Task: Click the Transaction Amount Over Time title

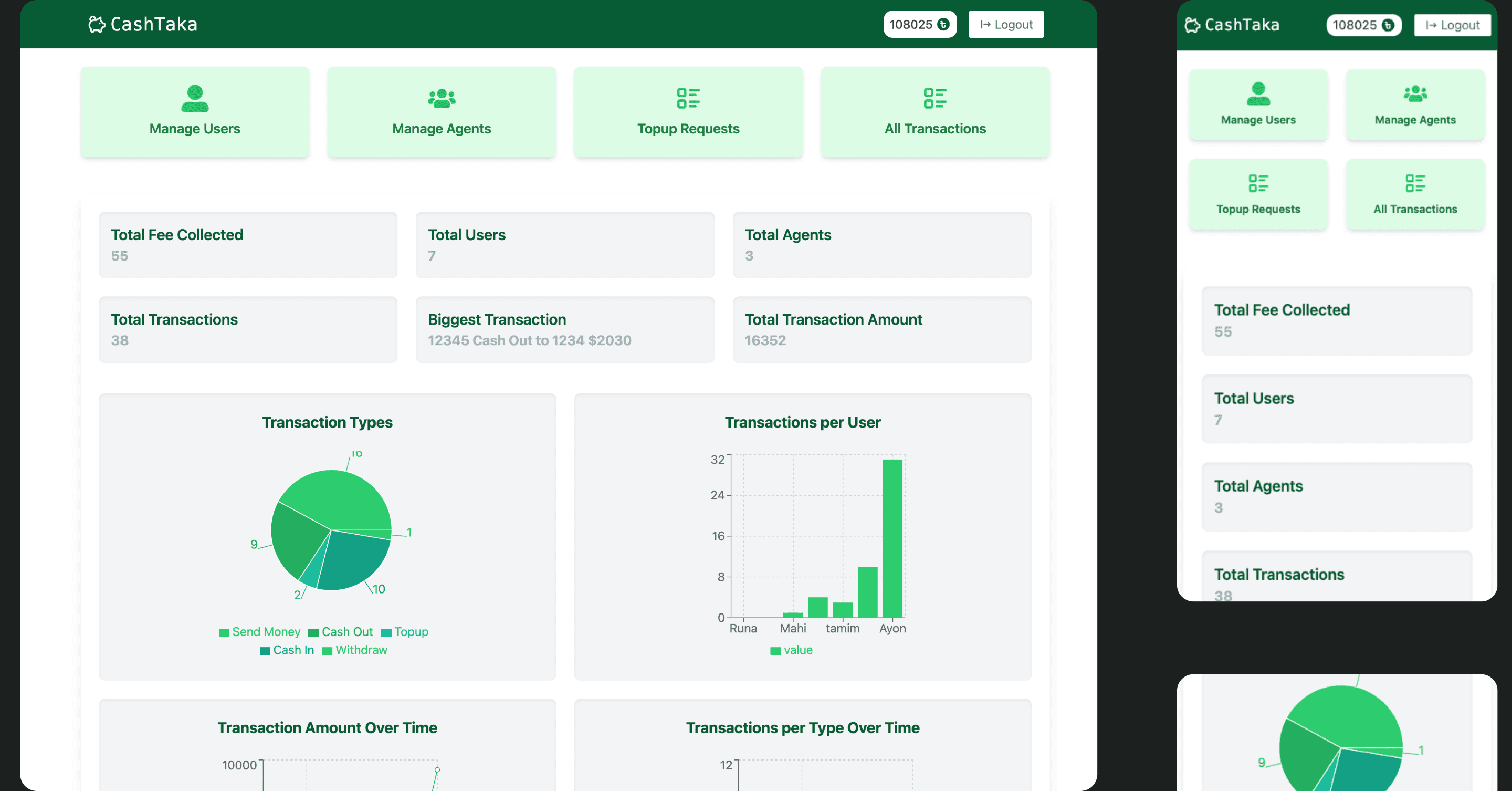Action: click(328, 727)
